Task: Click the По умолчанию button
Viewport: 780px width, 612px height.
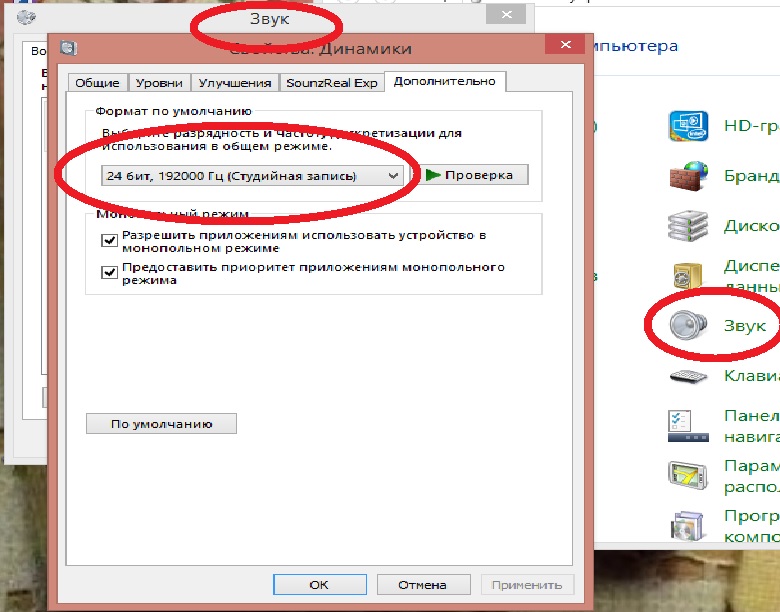Action: pos(161,424)
